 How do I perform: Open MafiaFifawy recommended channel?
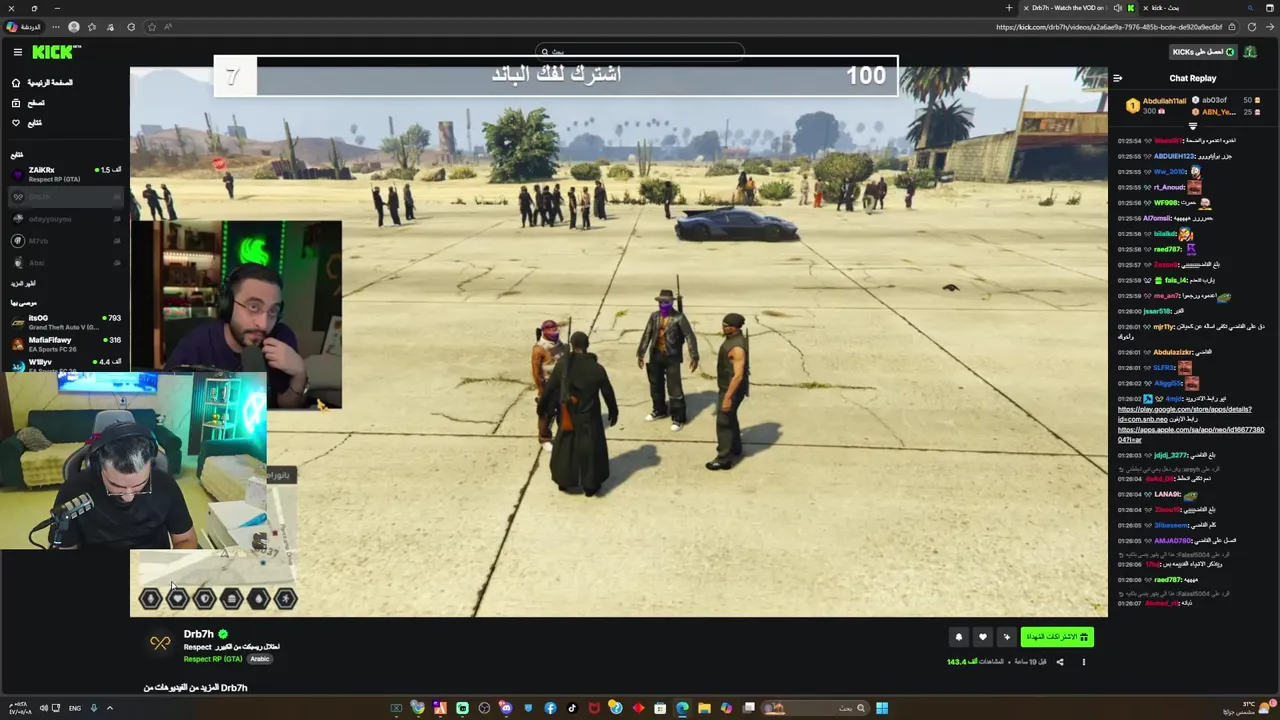coord(65,344)
